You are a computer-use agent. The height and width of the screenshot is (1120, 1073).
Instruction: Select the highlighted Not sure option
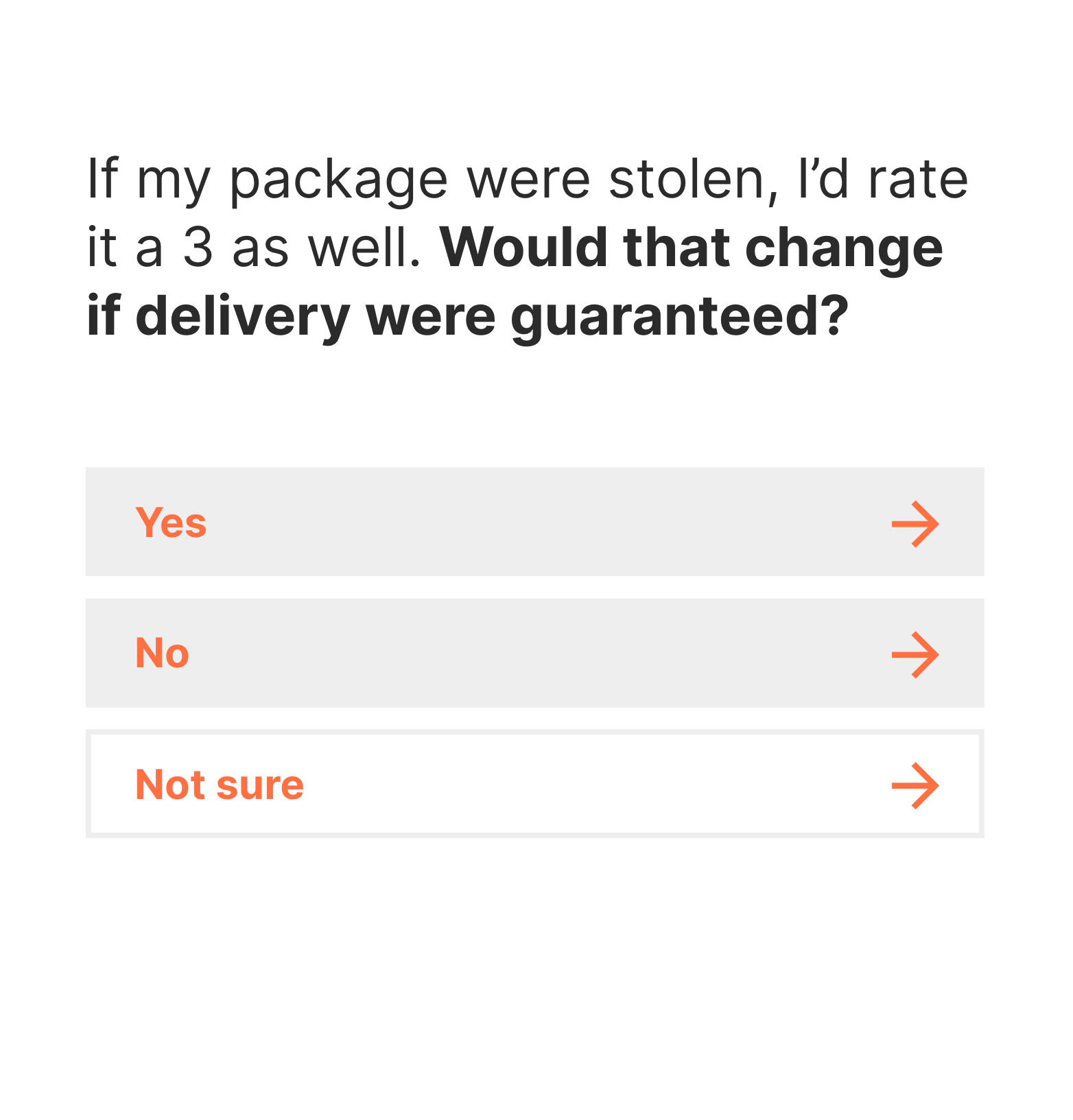pos(535,785)
